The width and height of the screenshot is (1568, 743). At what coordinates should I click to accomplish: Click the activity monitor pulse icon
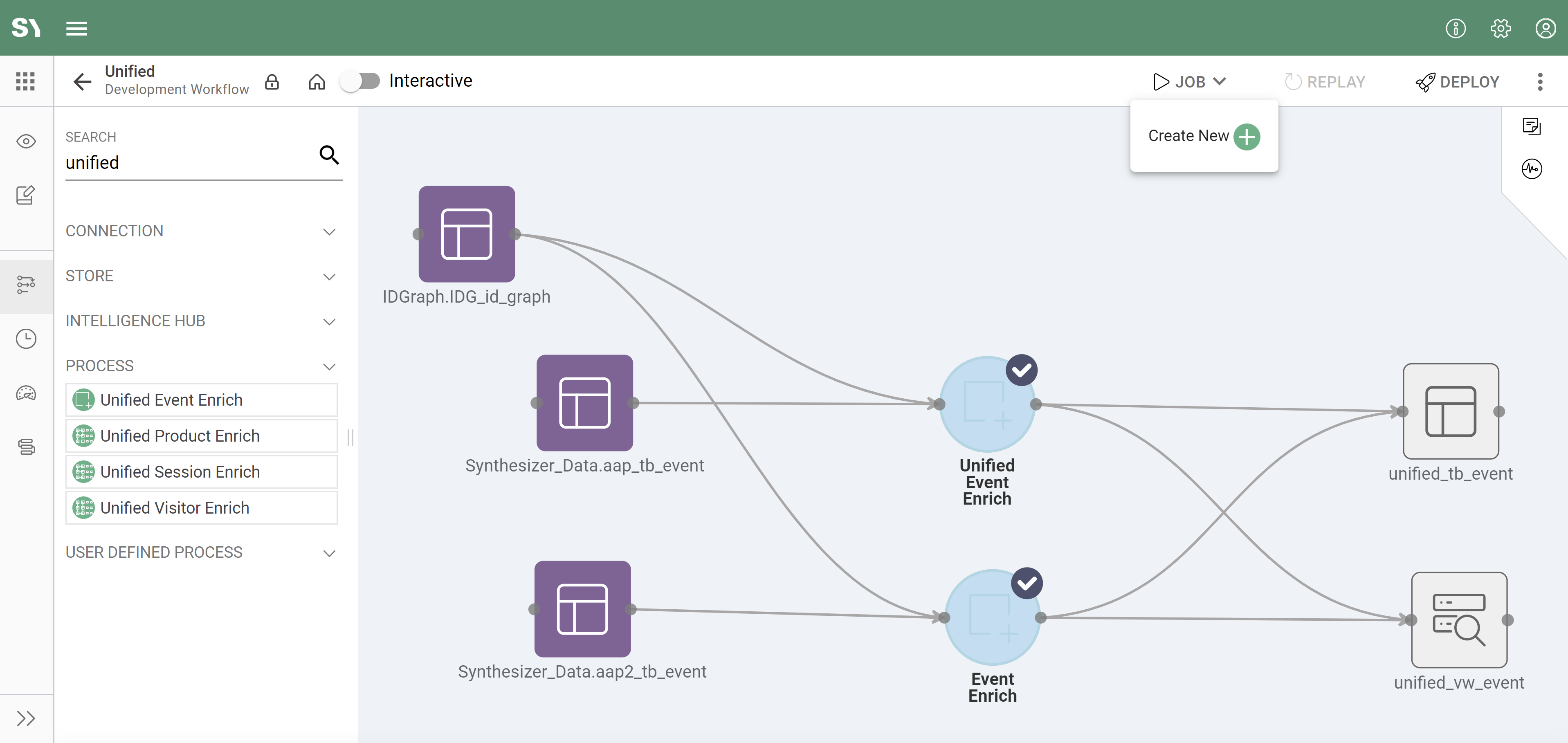tap(1532, 168)
